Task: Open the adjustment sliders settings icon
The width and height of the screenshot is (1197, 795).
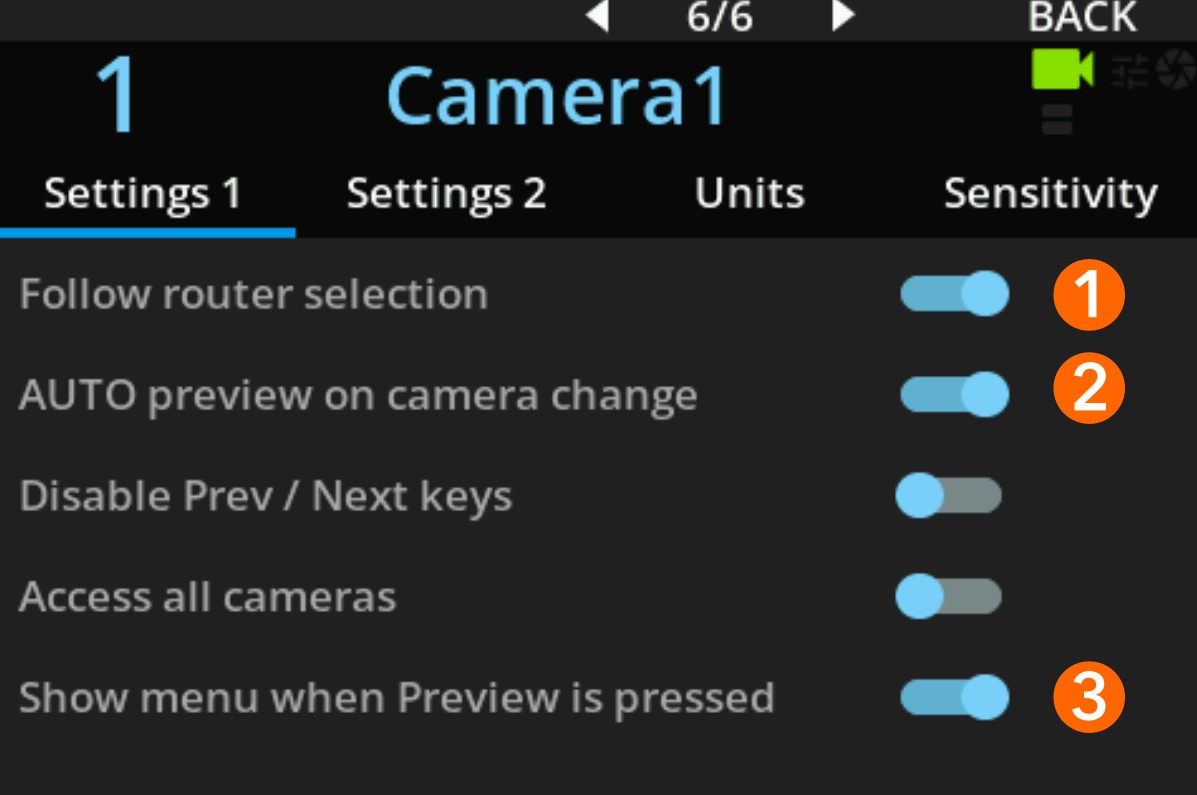Action: (x=1130, y=70)
